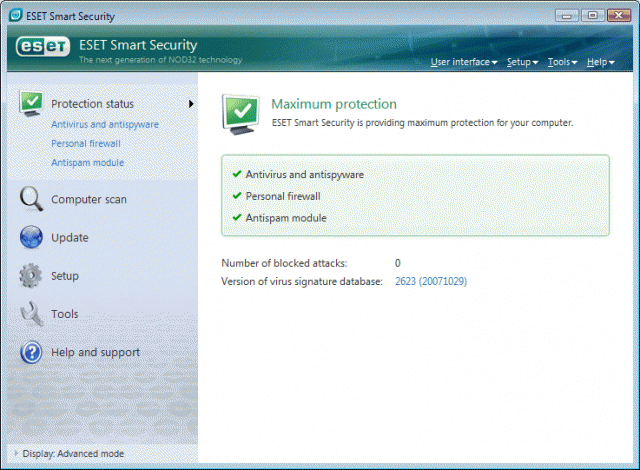
Task: Click the Antispam module green checkmark
Action: [x=237, y=217]
